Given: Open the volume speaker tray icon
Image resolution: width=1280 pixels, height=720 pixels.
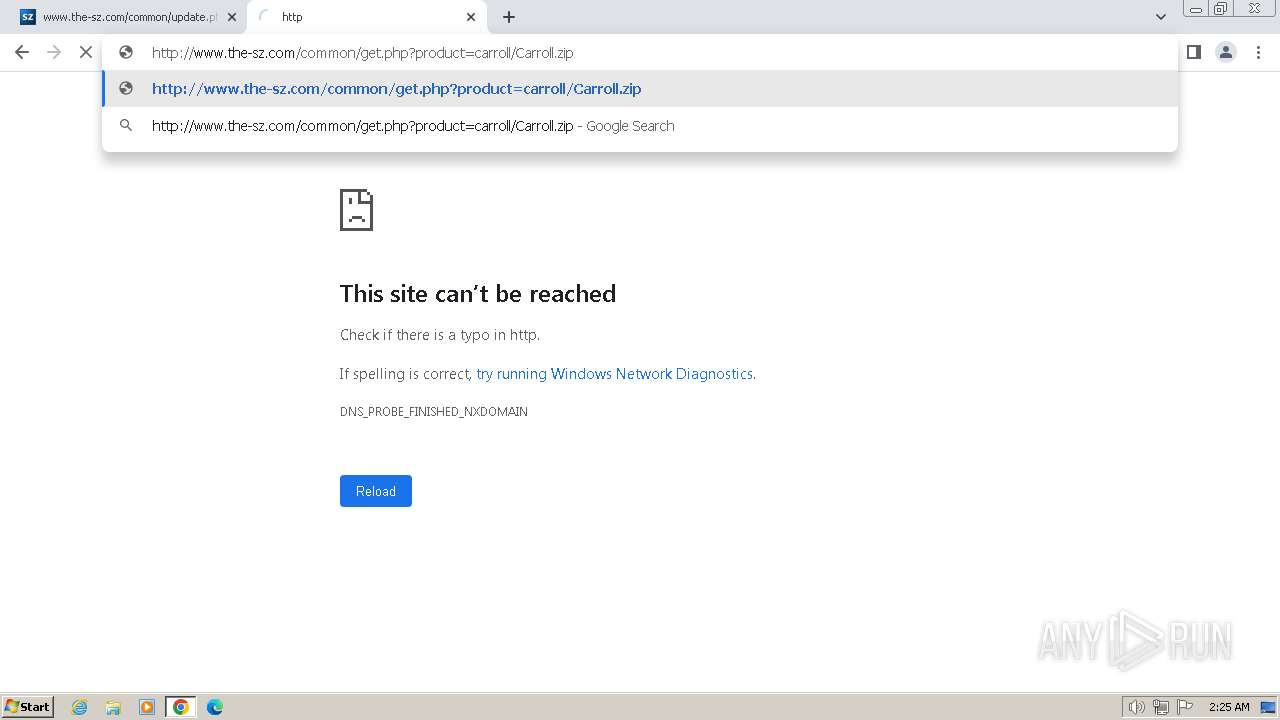Looking at the screenshot, I should tap(1137, 707).
